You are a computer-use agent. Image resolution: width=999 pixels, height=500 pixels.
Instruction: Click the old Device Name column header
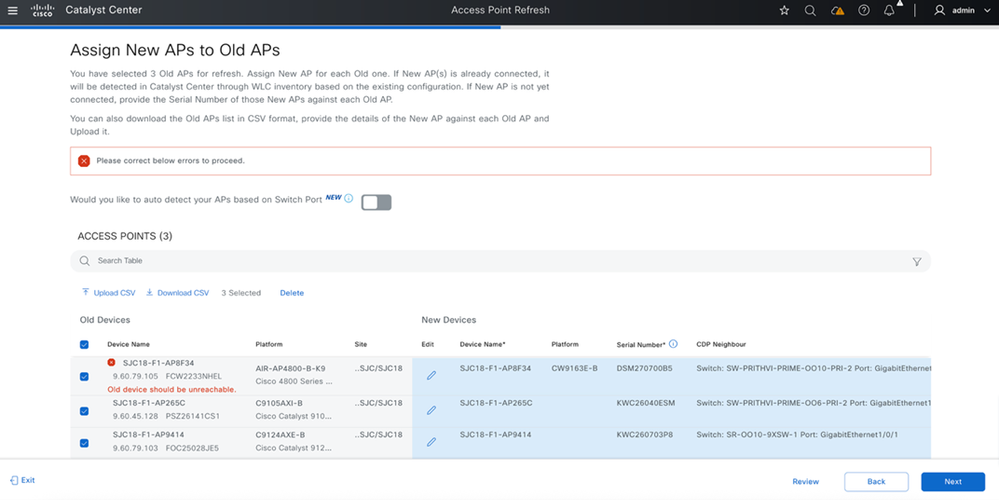click(129, 345)
